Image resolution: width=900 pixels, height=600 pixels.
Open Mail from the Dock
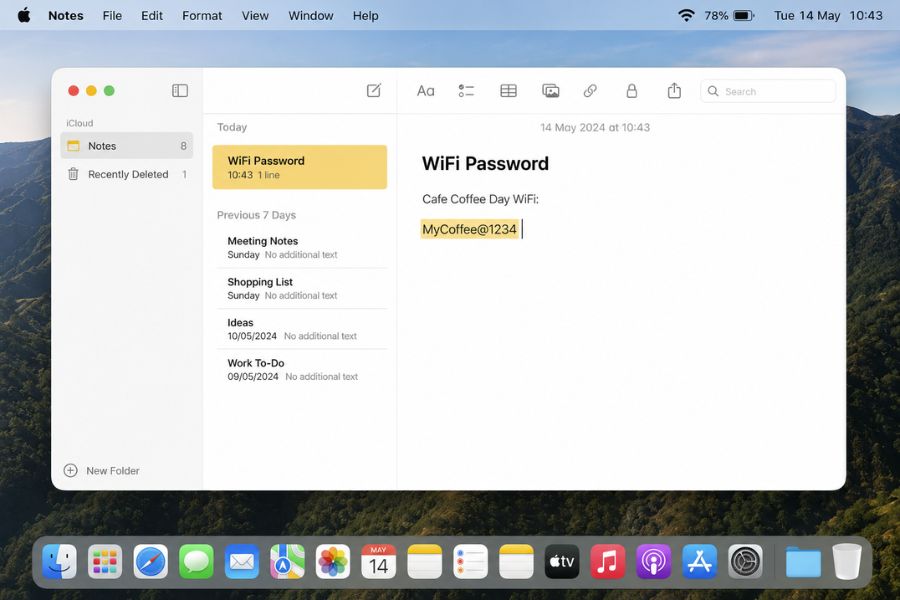[x=242, y=562]
